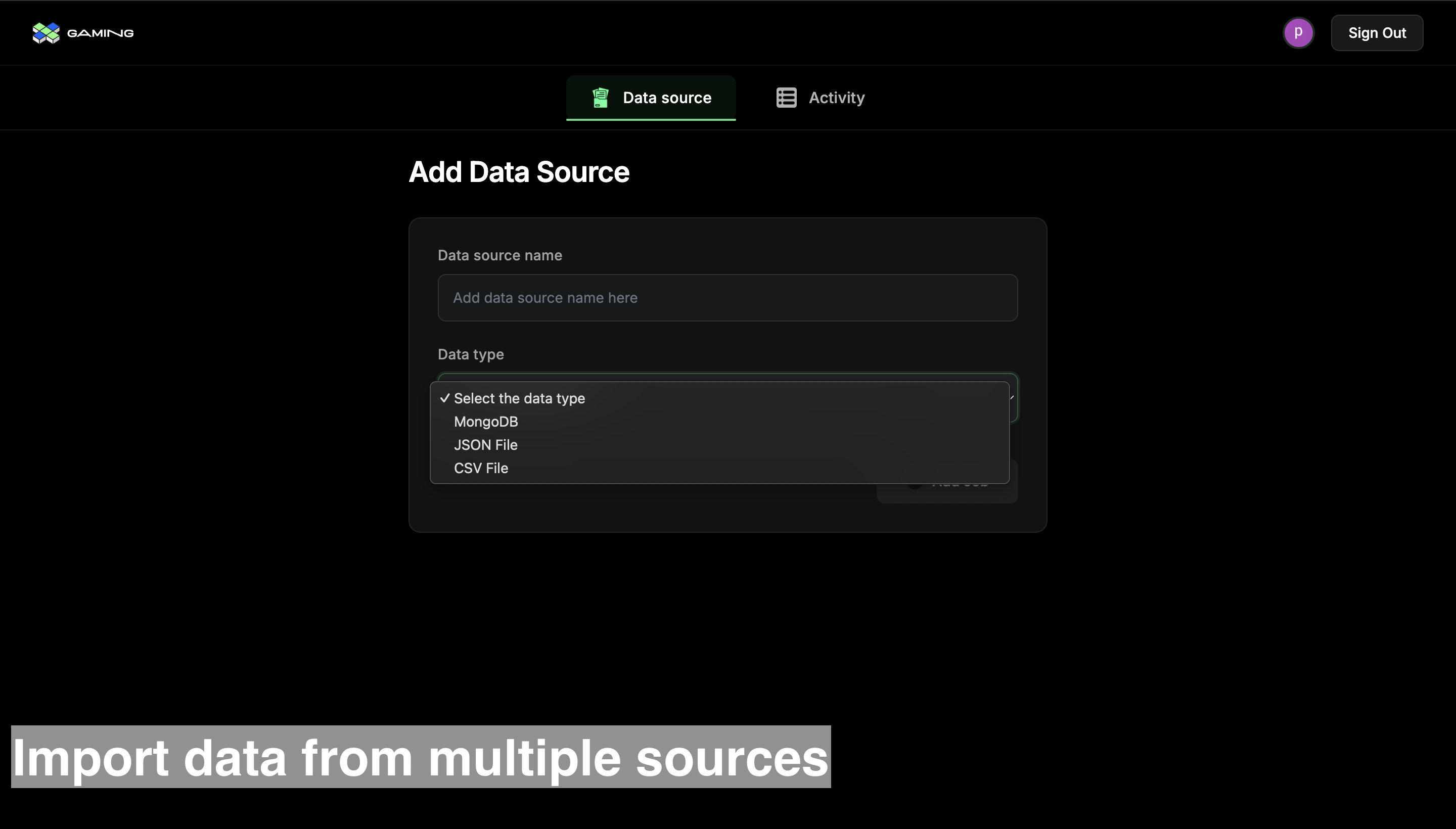Image resolution: width=1456 pixels, height=829 pixels.
Task: Click the green Data source tab icon
Action: [600, 98]
